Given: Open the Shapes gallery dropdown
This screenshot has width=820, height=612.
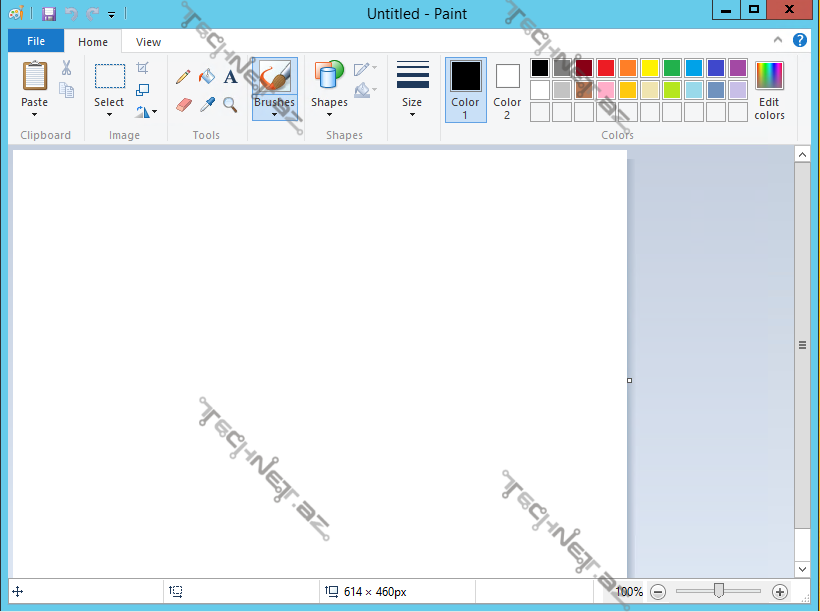Looking at the screenshot, I should point(329,90).
